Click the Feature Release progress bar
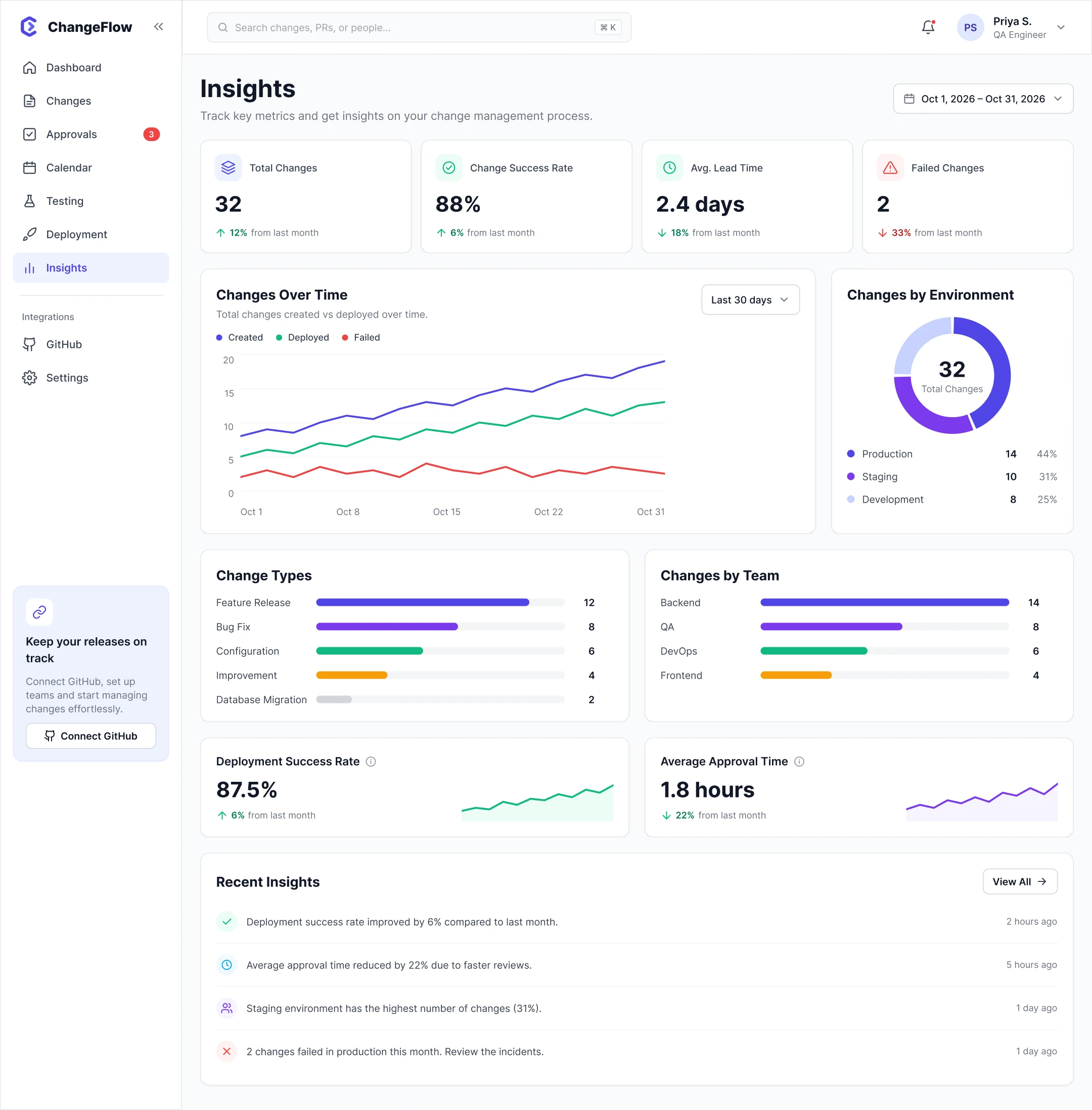Image resolution: width=1092 pixels, height=1110 pixels. (x=440, y=602)
